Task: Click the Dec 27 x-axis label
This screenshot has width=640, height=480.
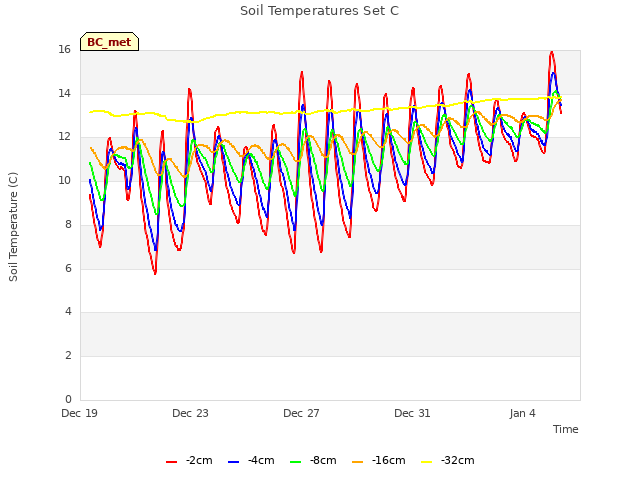Action: pyautogui.click(x=301, y=413)
